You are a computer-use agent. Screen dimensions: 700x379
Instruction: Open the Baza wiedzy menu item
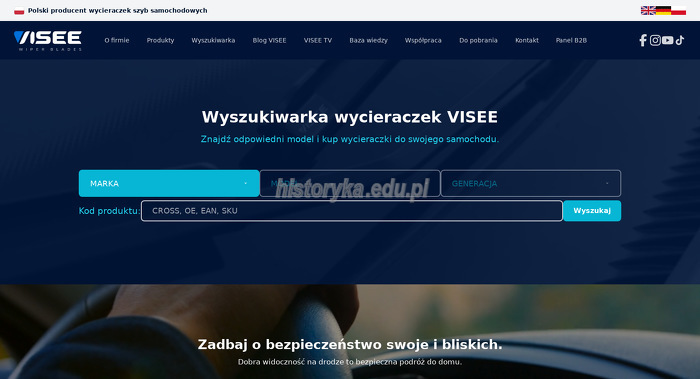coord(368,40)
